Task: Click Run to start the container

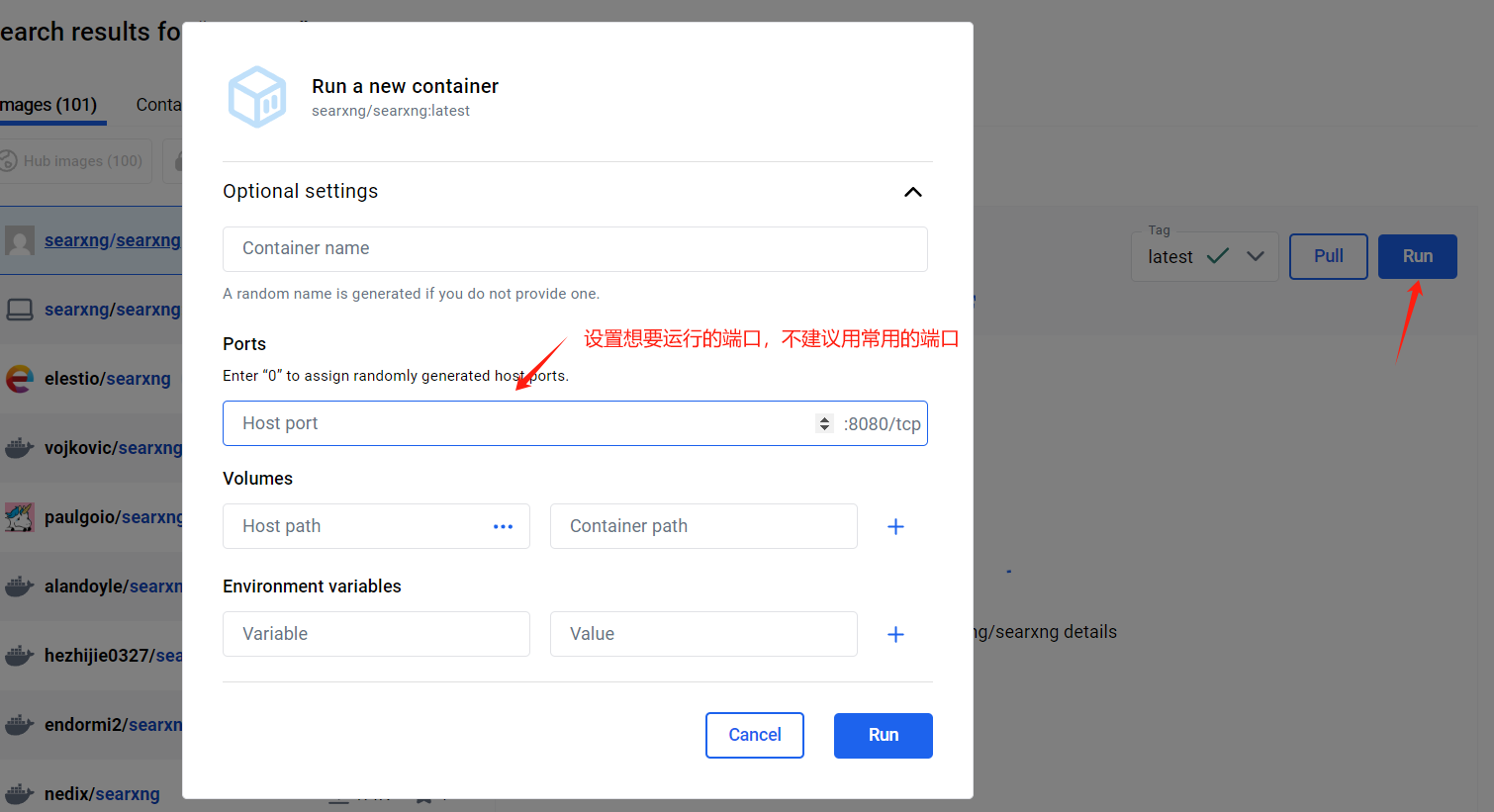Action: 883,735
